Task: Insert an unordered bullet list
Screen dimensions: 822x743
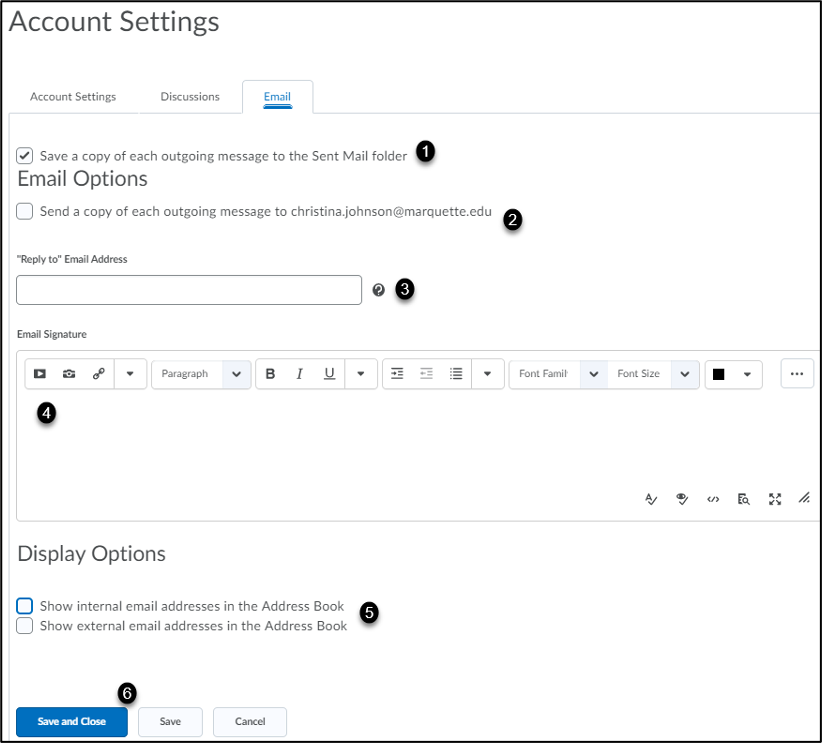Action: tap(456, 374)
